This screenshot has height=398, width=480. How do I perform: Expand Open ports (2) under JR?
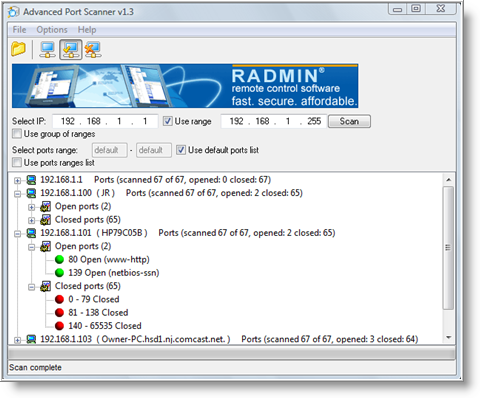pyautogui.click(x=31, y=207)
